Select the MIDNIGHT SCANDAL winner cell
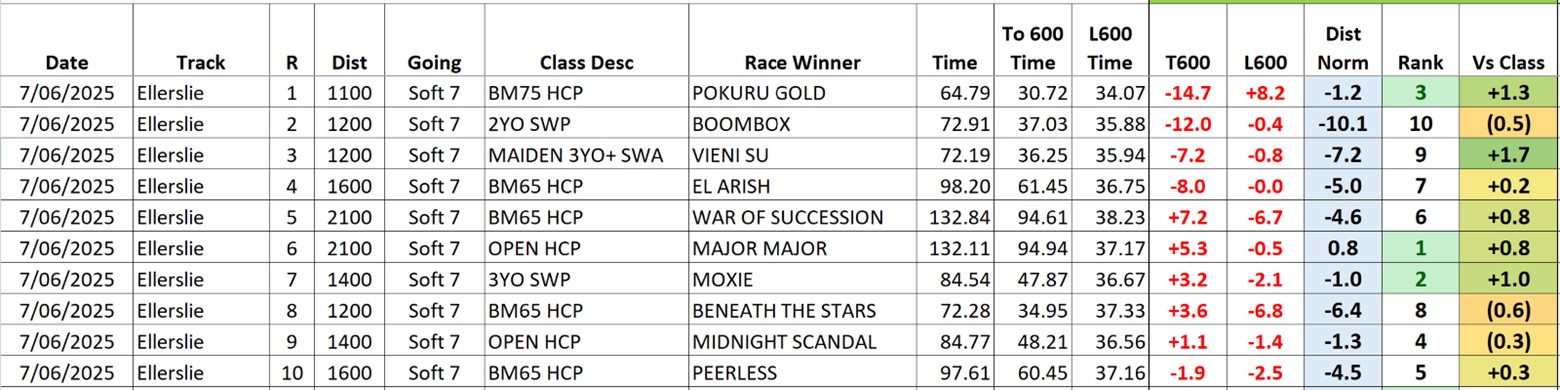This screenshot has width=1560, height=390. (788, 341)
